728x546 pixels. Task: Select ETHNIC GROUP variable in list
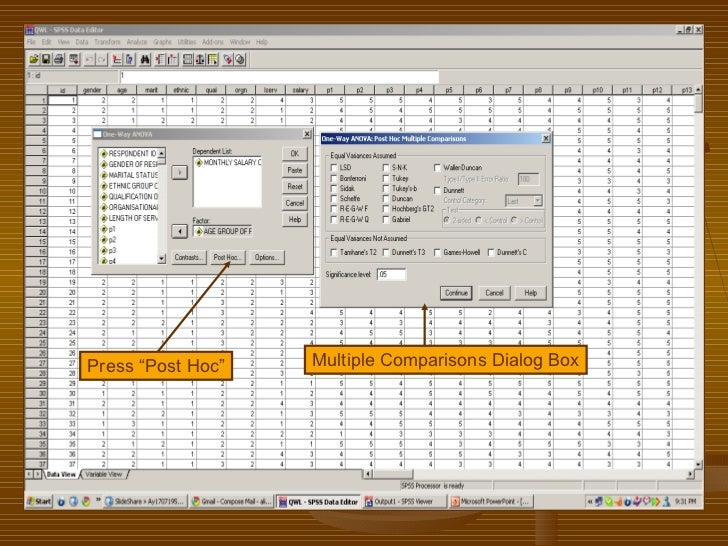coord(129,186)
